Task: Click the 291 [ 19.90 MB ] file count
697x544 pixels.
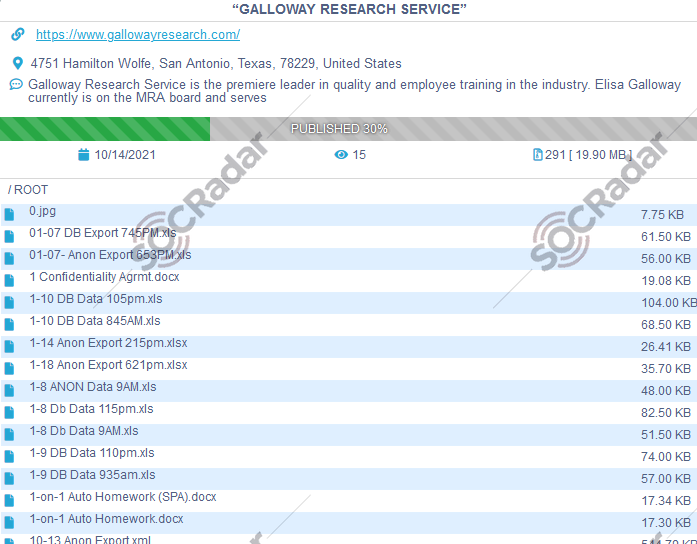Action: coord(588,155)
